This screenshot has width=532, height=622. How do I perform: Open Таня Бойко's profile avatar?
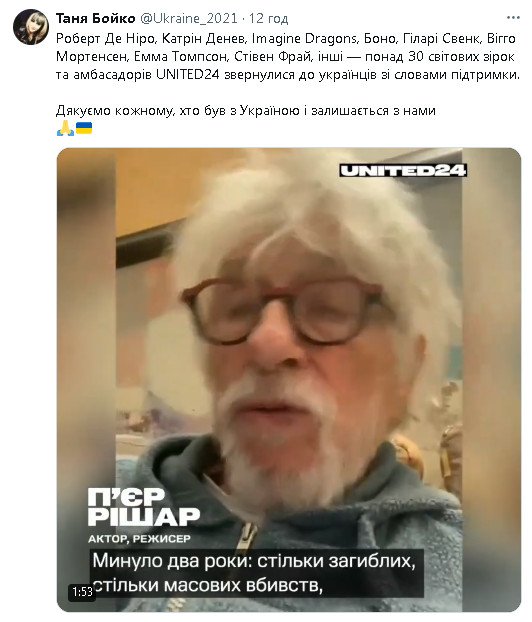(31, 27)
